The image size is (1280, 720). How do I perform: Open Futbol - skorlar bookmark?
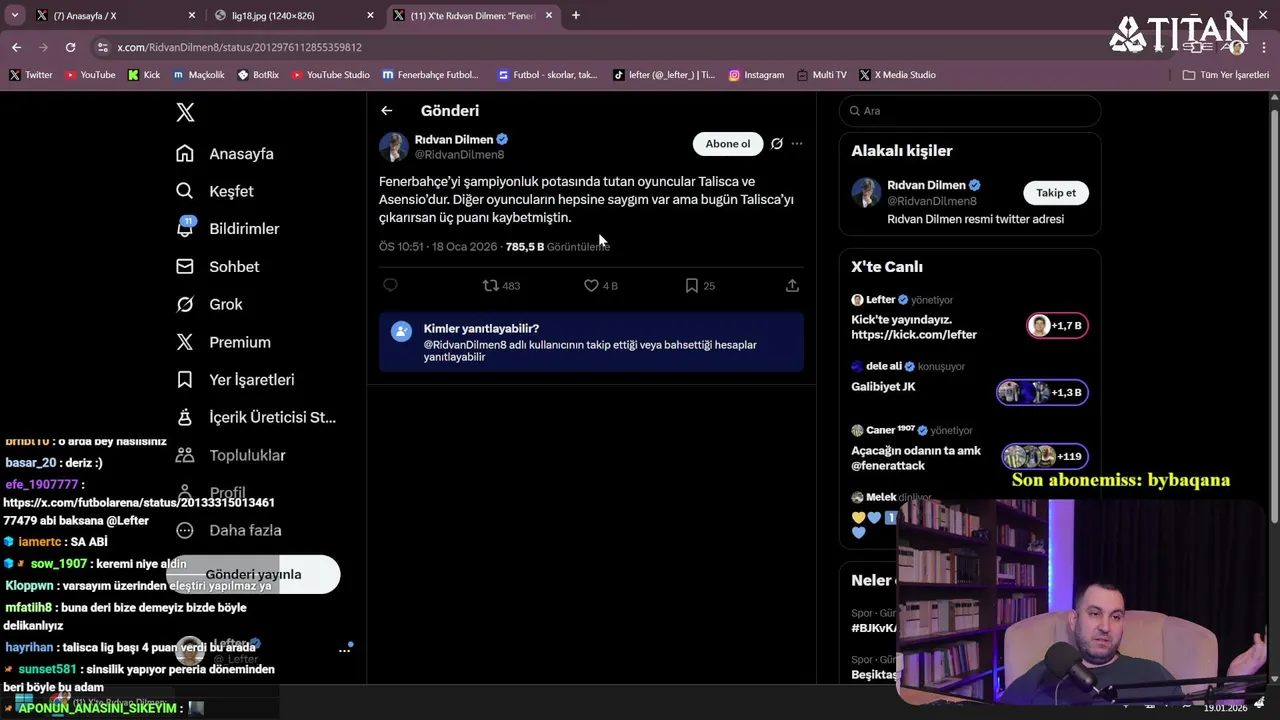547,75
